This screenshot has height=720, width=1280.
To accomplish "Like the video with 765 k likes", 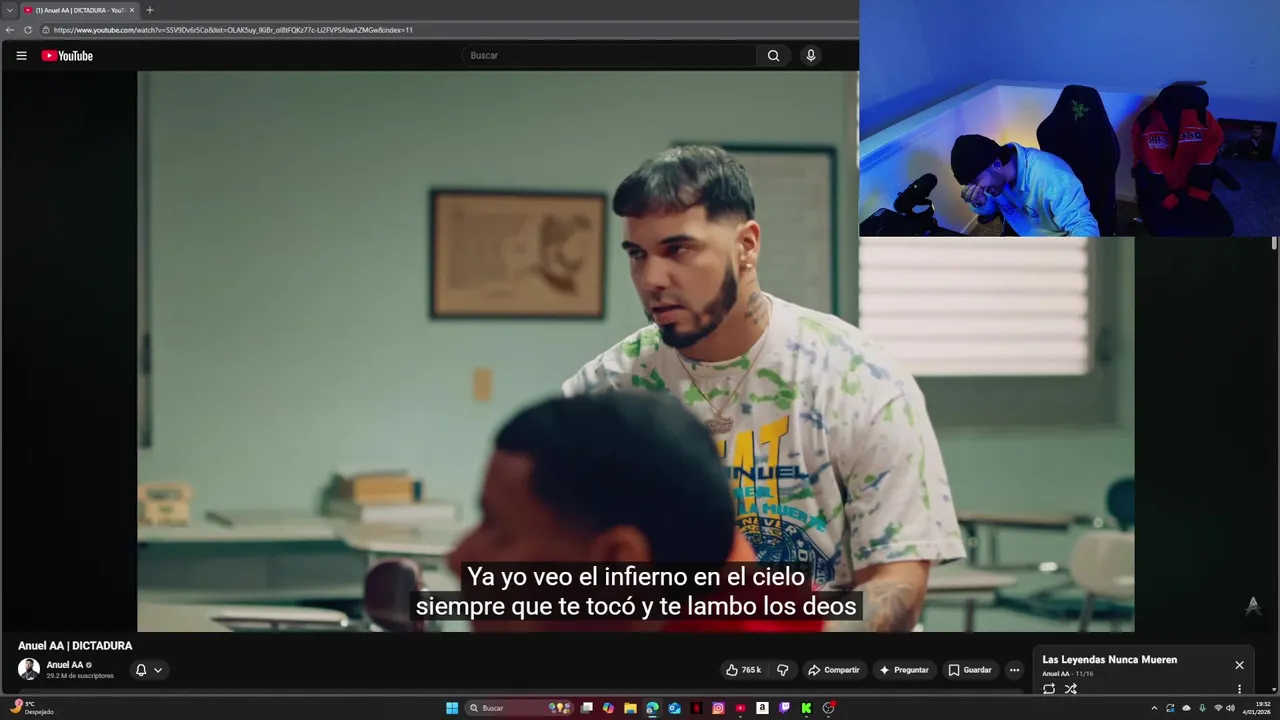I will coord(744,670).
